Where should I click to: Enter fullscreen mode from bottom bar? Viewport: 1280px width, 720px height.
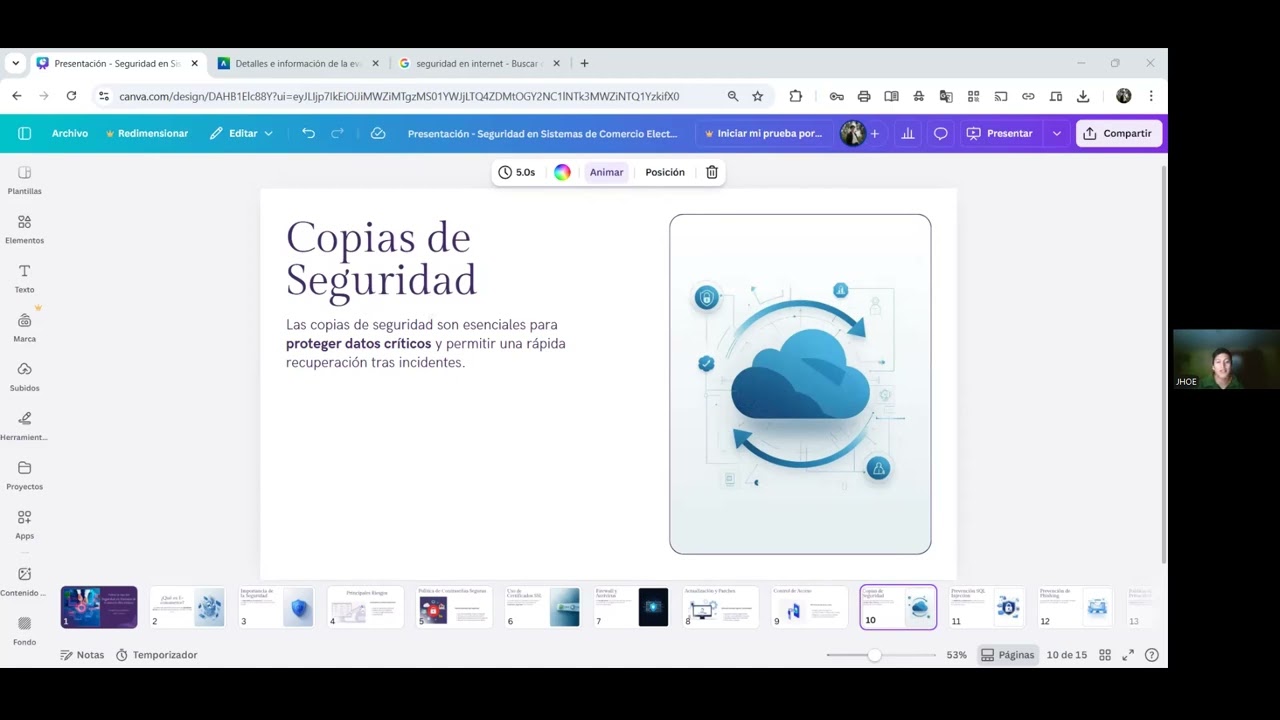[x=1128, y=655]
